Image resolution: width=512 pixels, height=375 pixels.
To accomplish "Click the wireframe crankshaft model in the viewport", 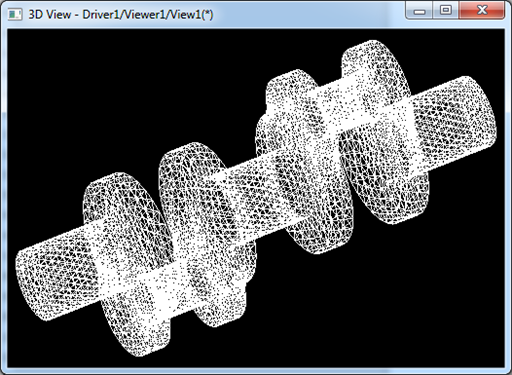I will [x=256, y=198].
